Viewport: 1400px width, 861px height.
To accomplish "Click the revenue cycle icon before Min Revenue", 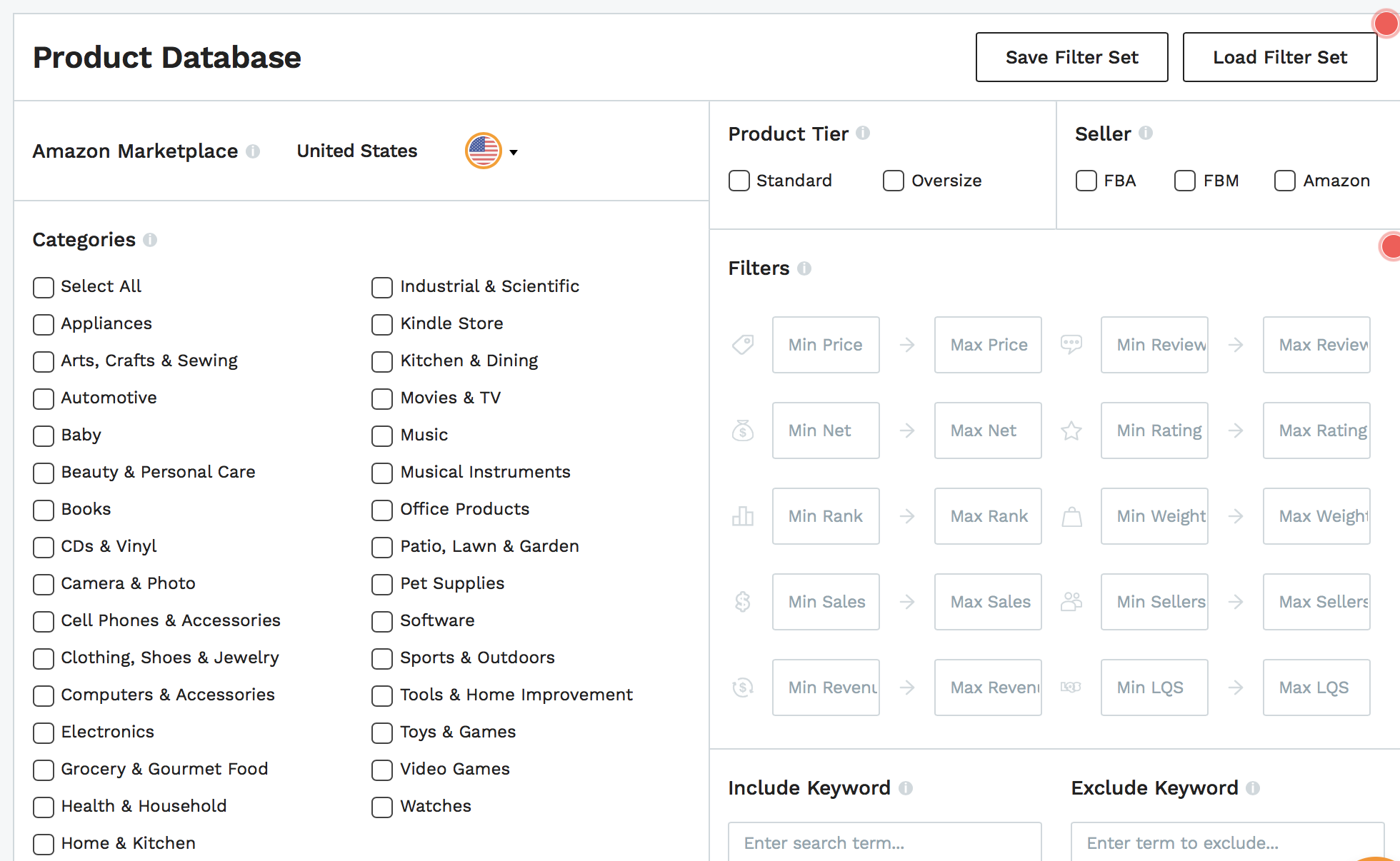I will pos(743,688).
